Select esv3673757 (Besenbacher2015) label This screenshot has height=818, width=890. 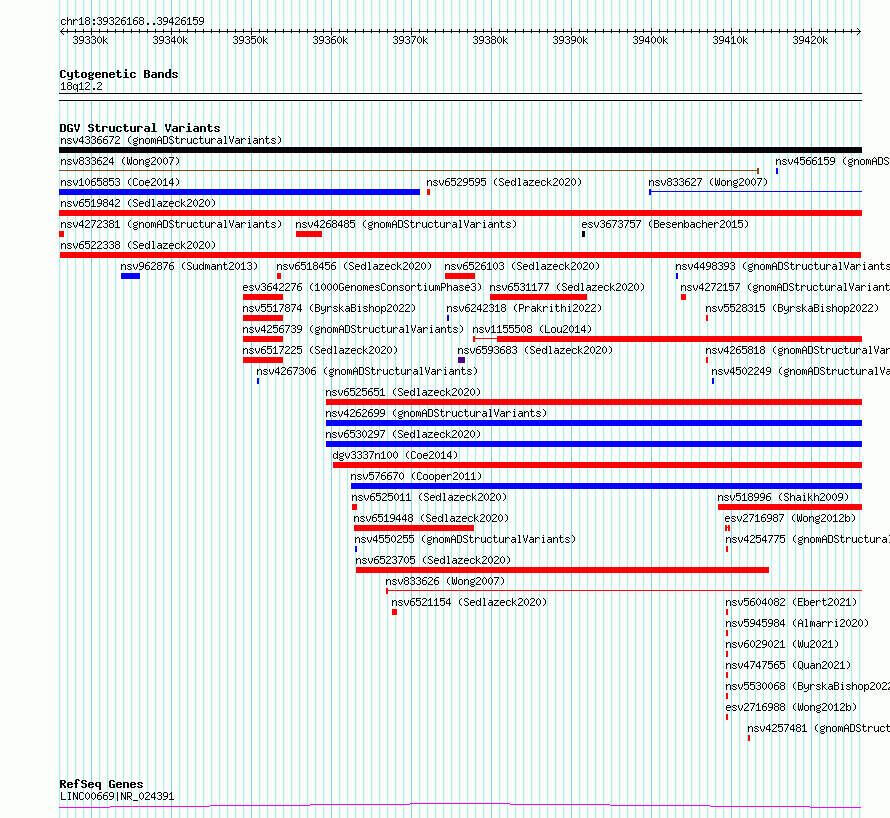[665, 224]
